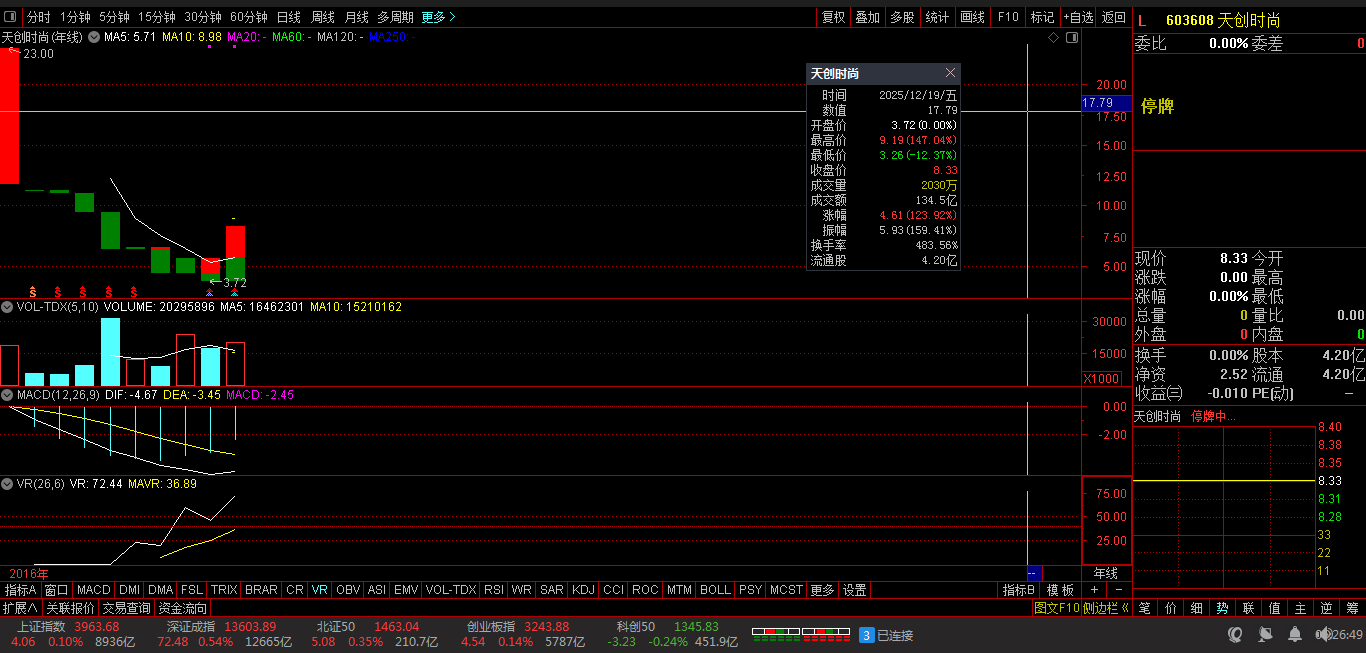Select the 势 tab in bottom right
1366x653 pixels.
coord(1222,608)
